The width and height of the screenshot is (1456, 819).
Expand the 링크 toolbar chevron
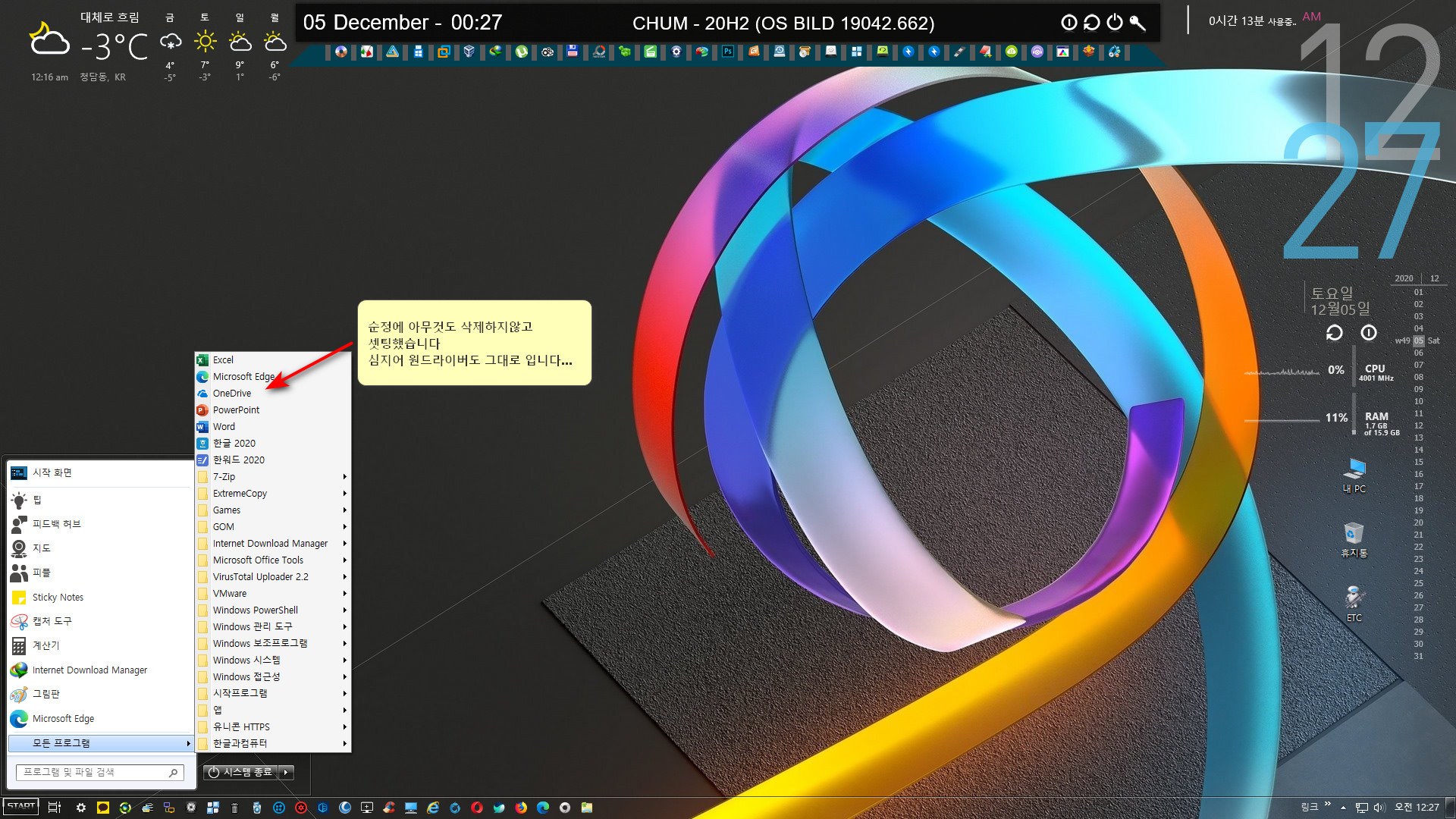tap(1327, 804)
